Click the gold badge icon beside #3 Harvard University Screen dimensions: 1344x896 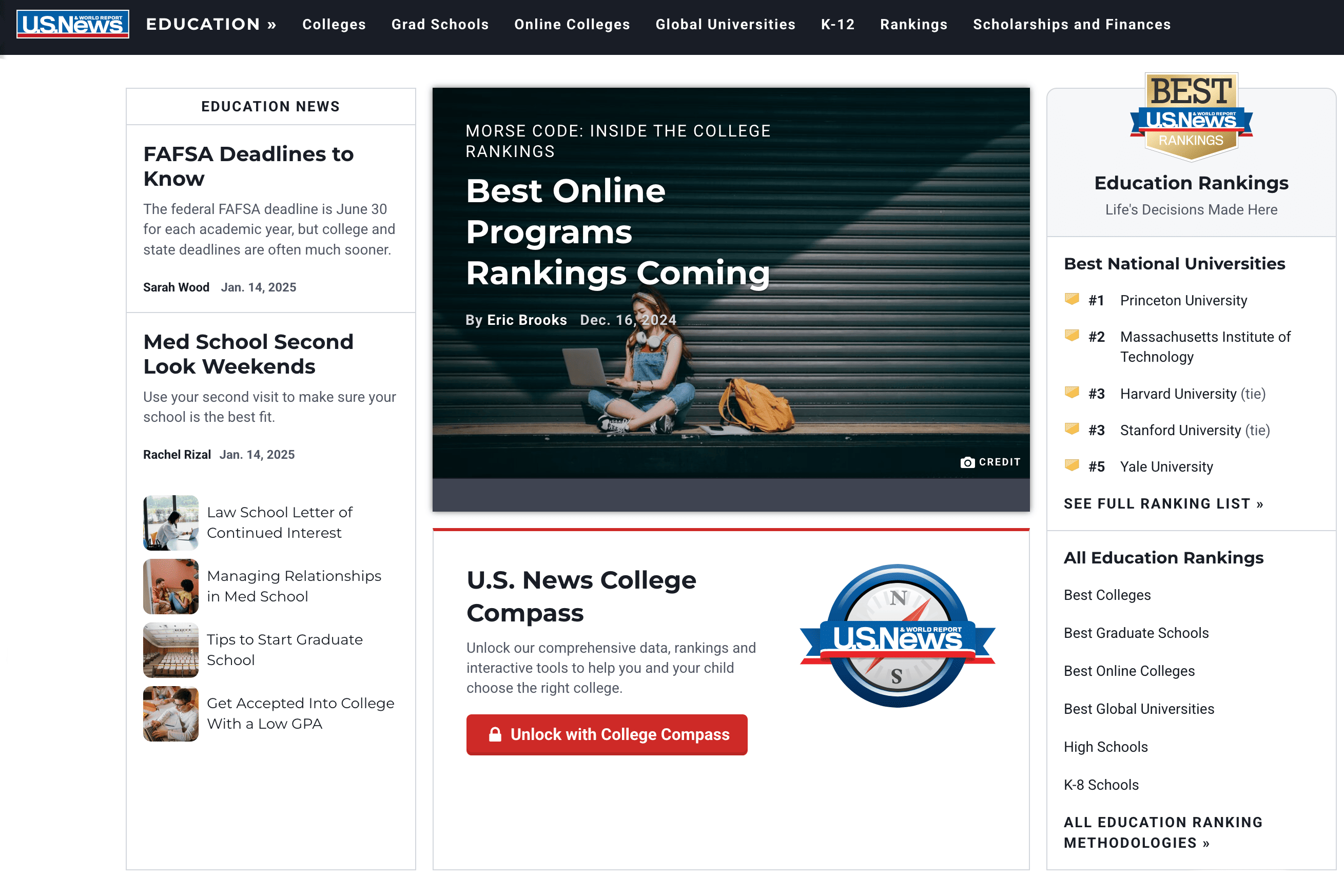click(1072, 392)
